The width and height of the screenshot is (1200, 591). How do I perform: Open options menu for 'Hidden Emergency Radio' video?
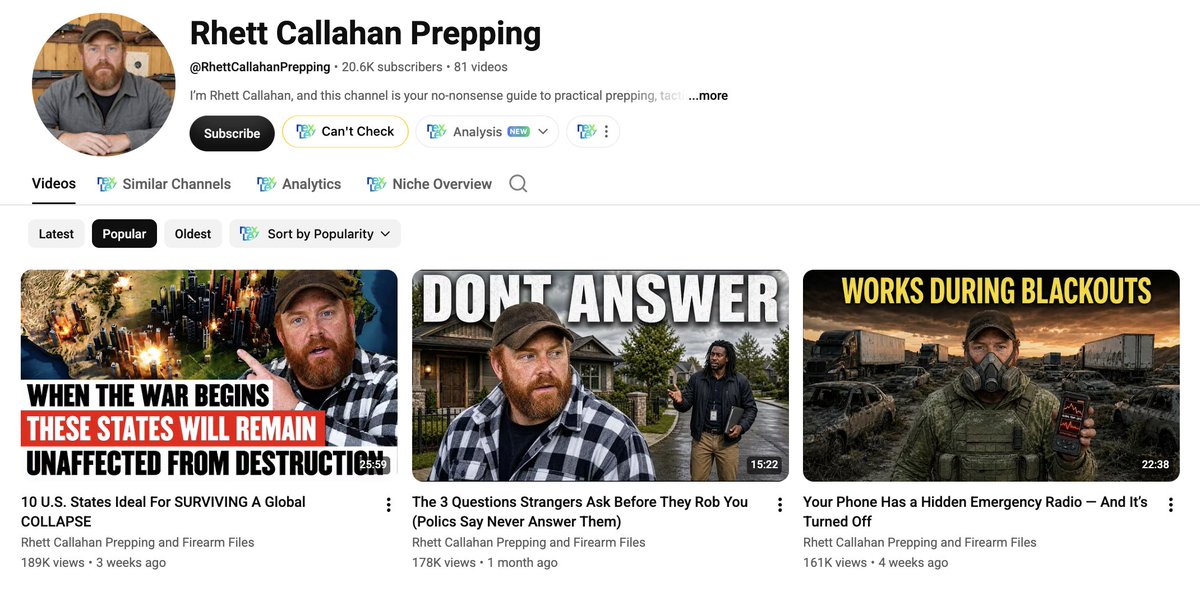coord(1170,505)
